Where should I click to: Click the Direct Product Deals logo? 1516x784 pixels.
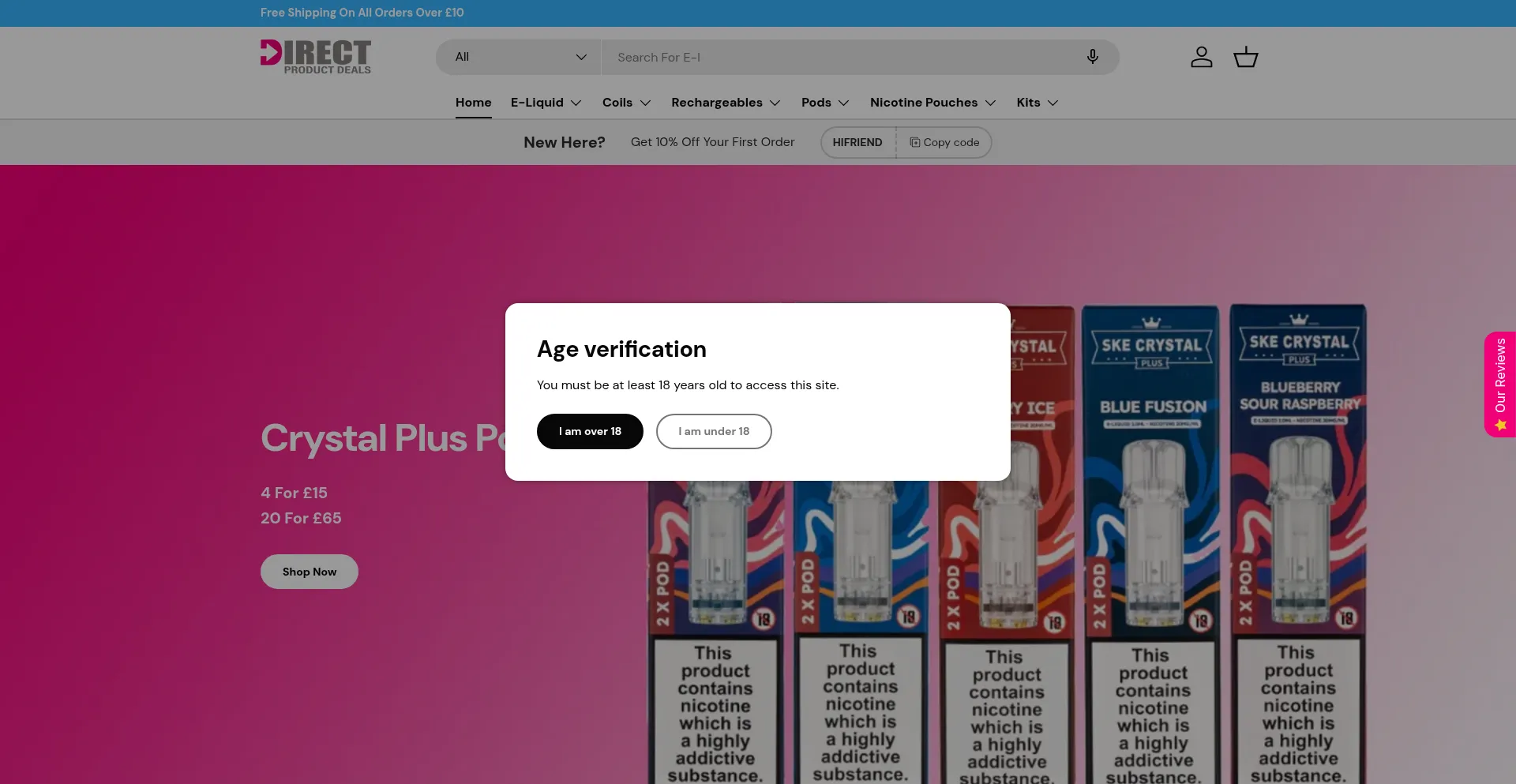click(x=316, y=57)
